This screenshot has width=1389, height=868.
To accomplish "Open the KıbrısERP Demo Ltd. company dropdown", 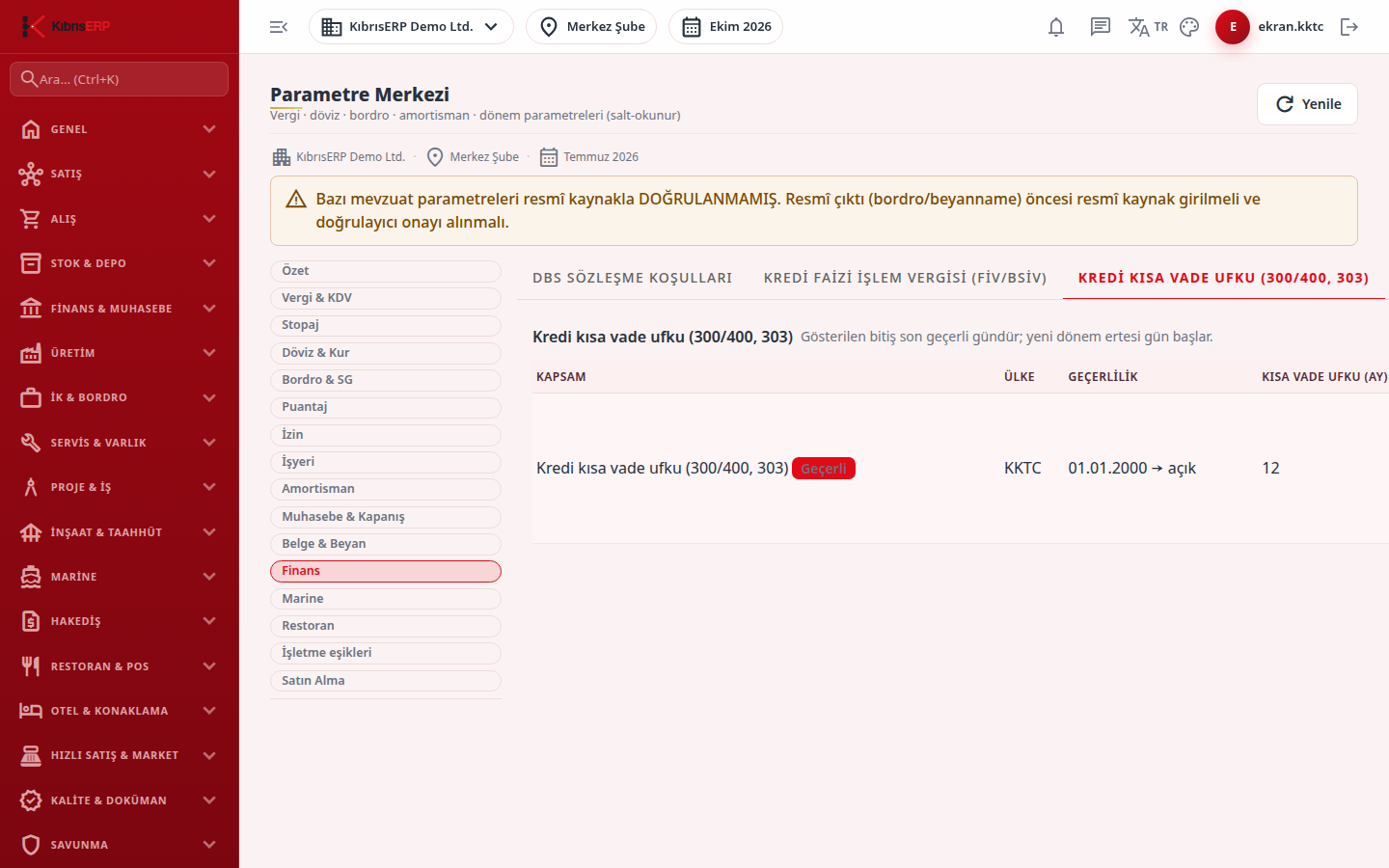I will point(411,27).
